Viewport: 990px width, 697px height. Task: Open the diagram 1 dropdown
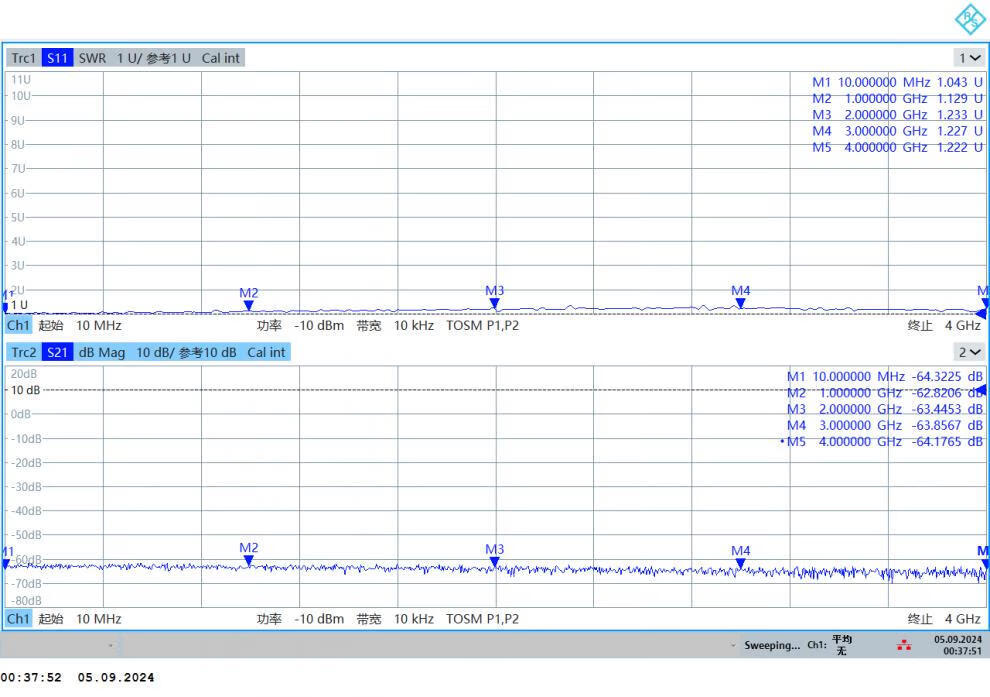click(x=969, y=58)
